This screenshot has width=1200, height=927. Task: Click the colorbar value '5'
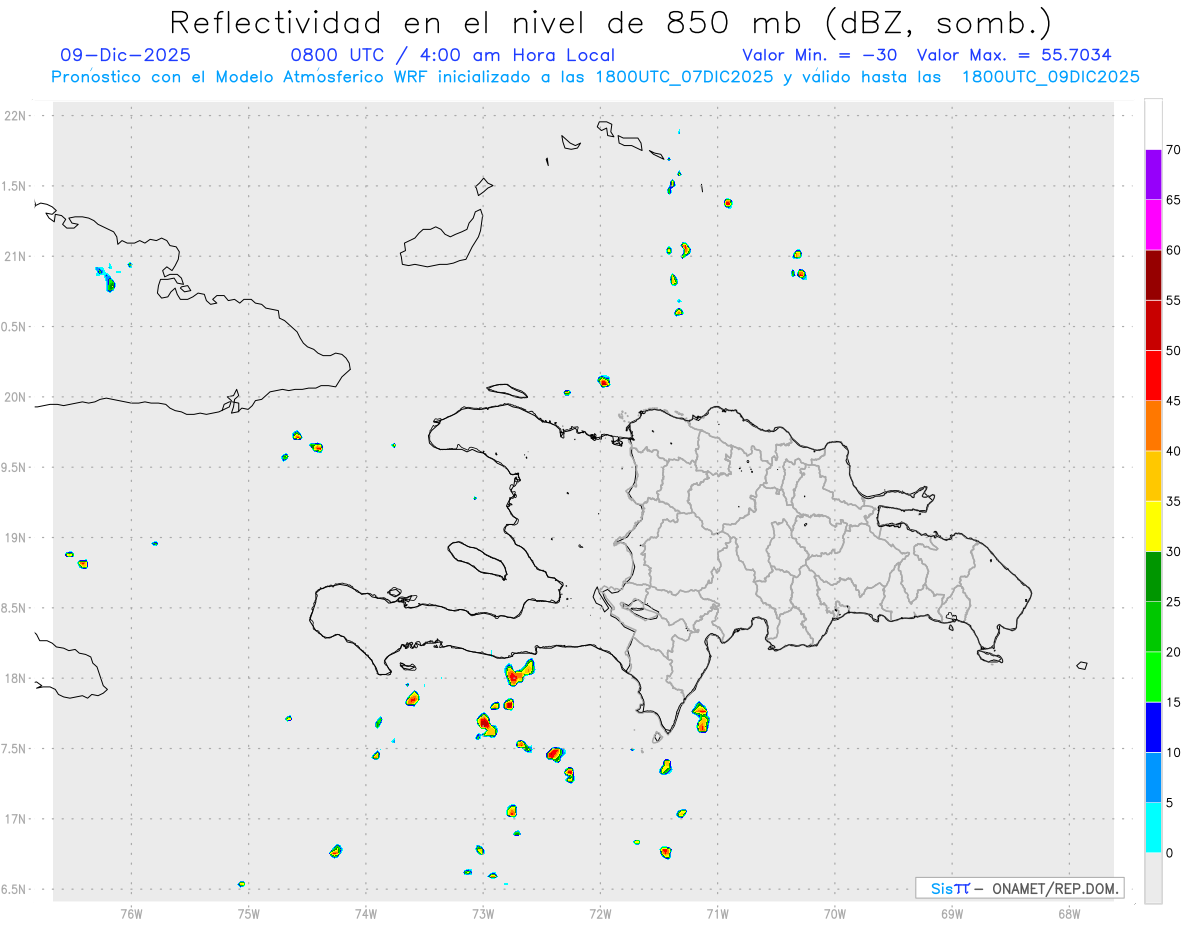[x=1169, y=803]
